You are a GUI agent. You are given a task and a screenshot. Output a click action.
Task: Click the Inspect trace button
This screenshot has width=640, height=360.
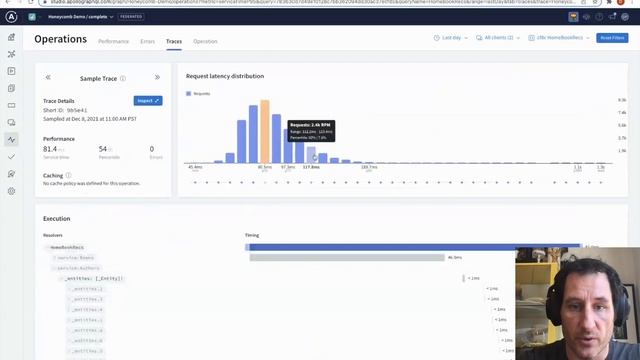[x=148, y=100]
